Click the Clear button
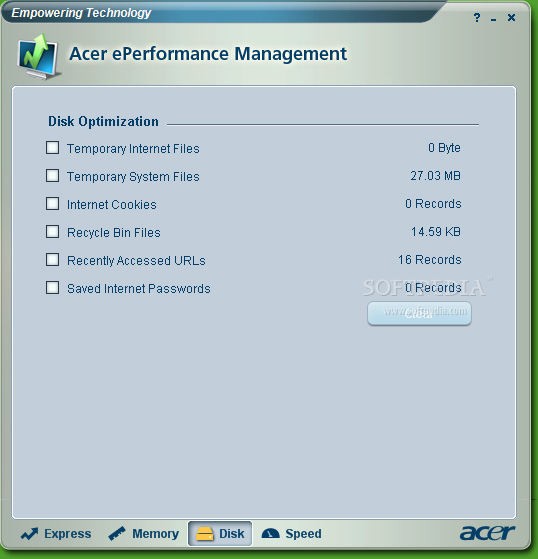Image resolution: width=538 pixels, height=559 pixels. (419, 313)
